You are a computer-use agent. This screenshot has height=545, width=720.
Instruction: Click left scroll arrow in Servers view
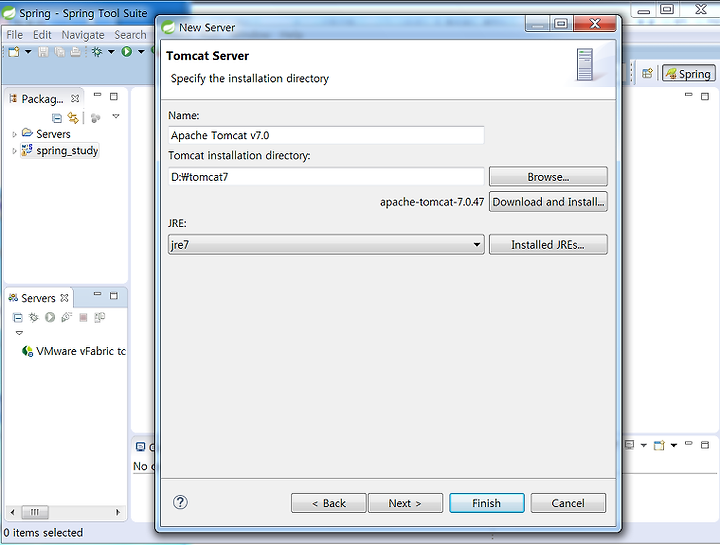pyautogui.click(x=12, y=512)
